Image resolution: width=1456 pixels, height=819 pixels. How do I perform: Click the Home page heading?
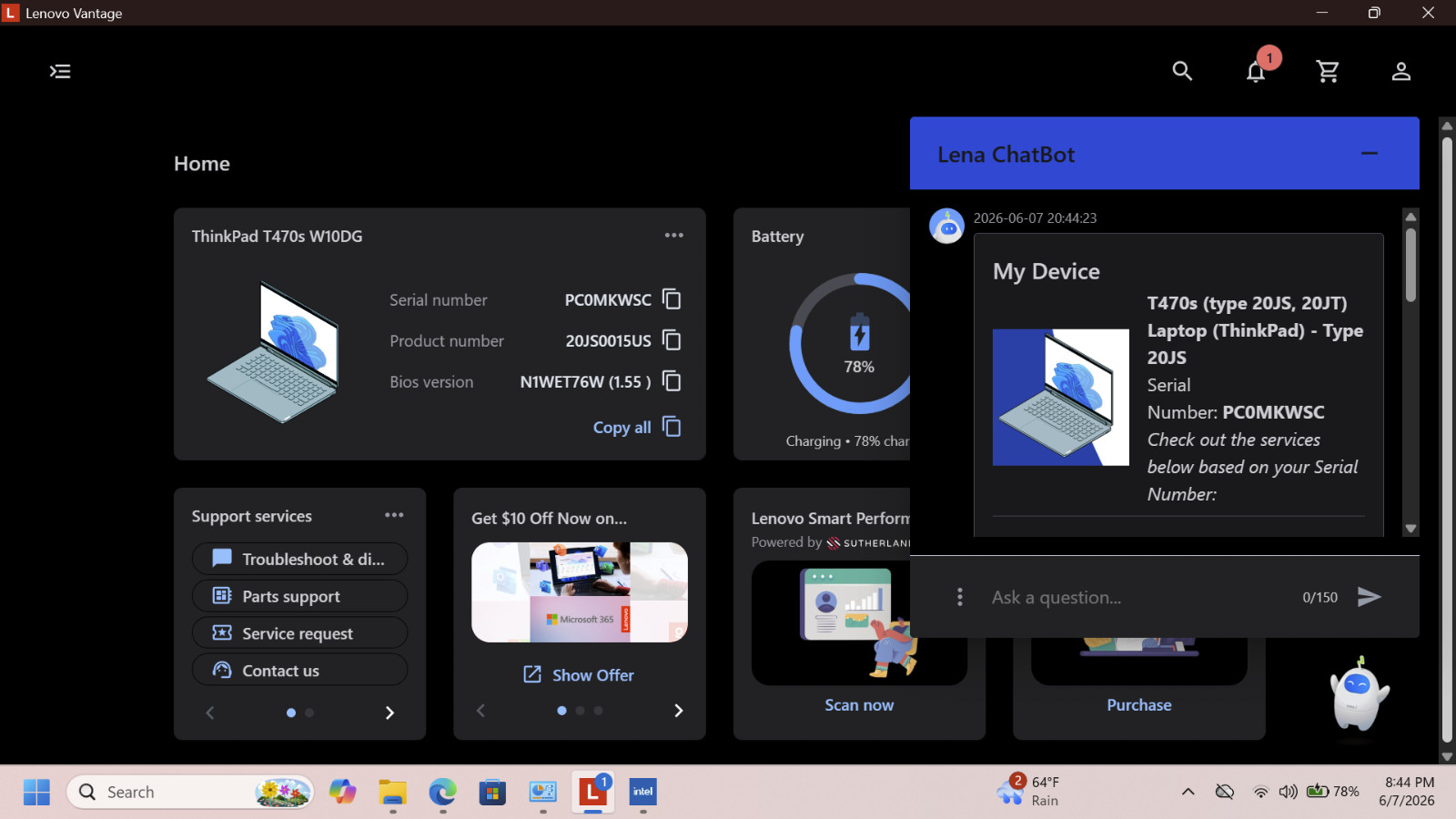point(202,164)
